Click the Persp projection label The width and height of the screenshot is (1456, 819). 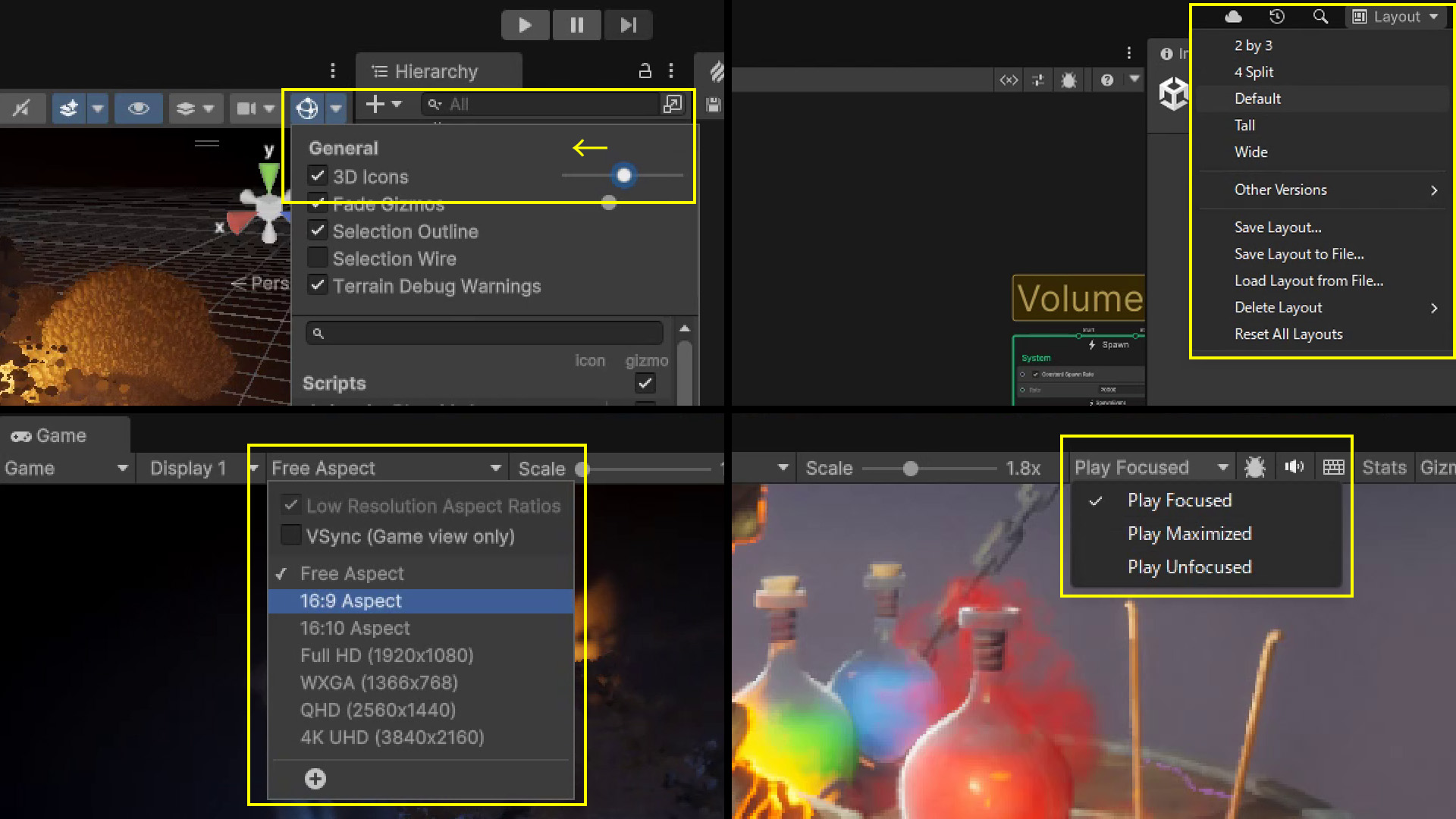(x=261, y=283)
